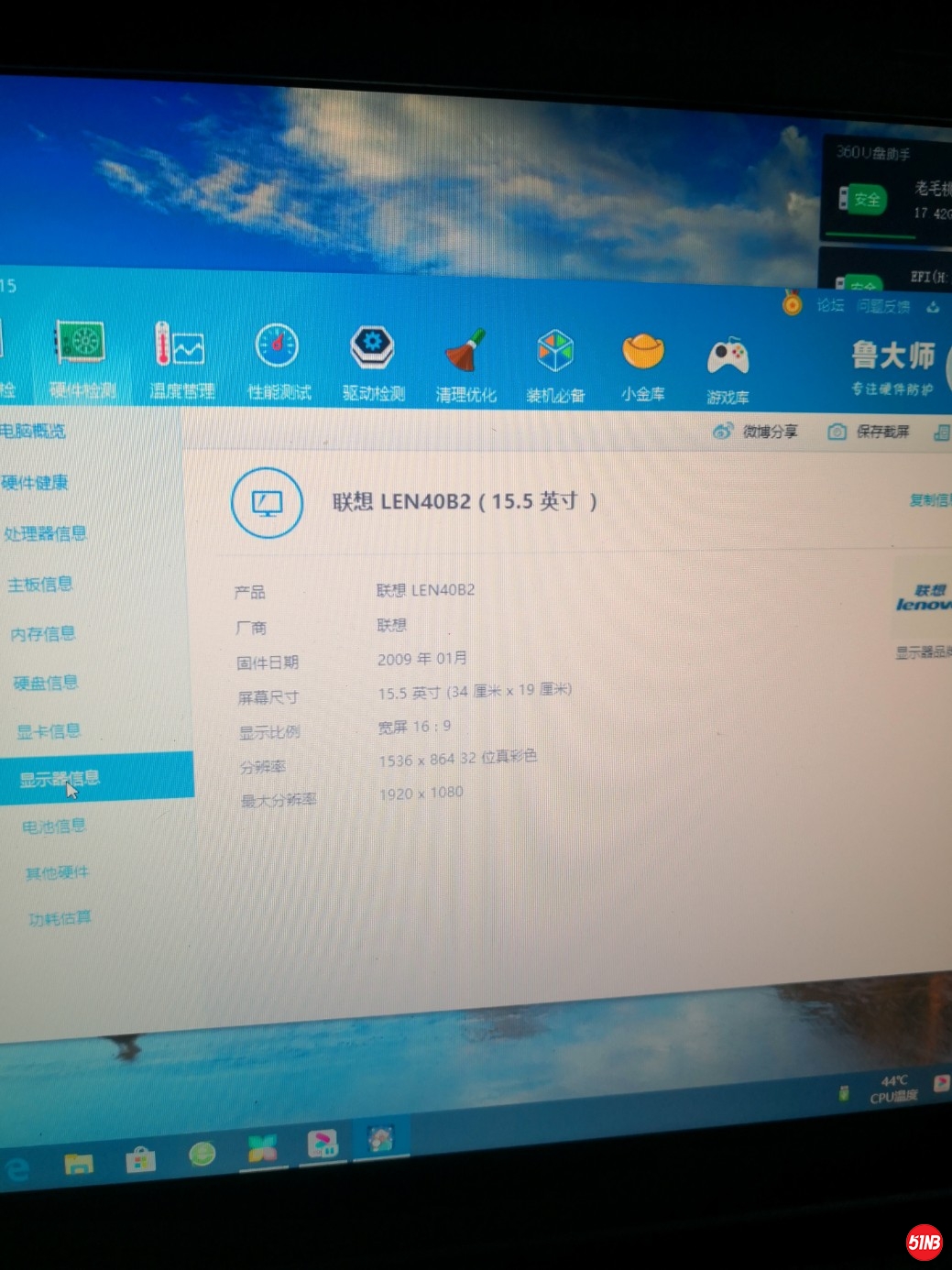
Task: Click the 宽屏 16 : 9 ratio value
Action: click(414, 727)
